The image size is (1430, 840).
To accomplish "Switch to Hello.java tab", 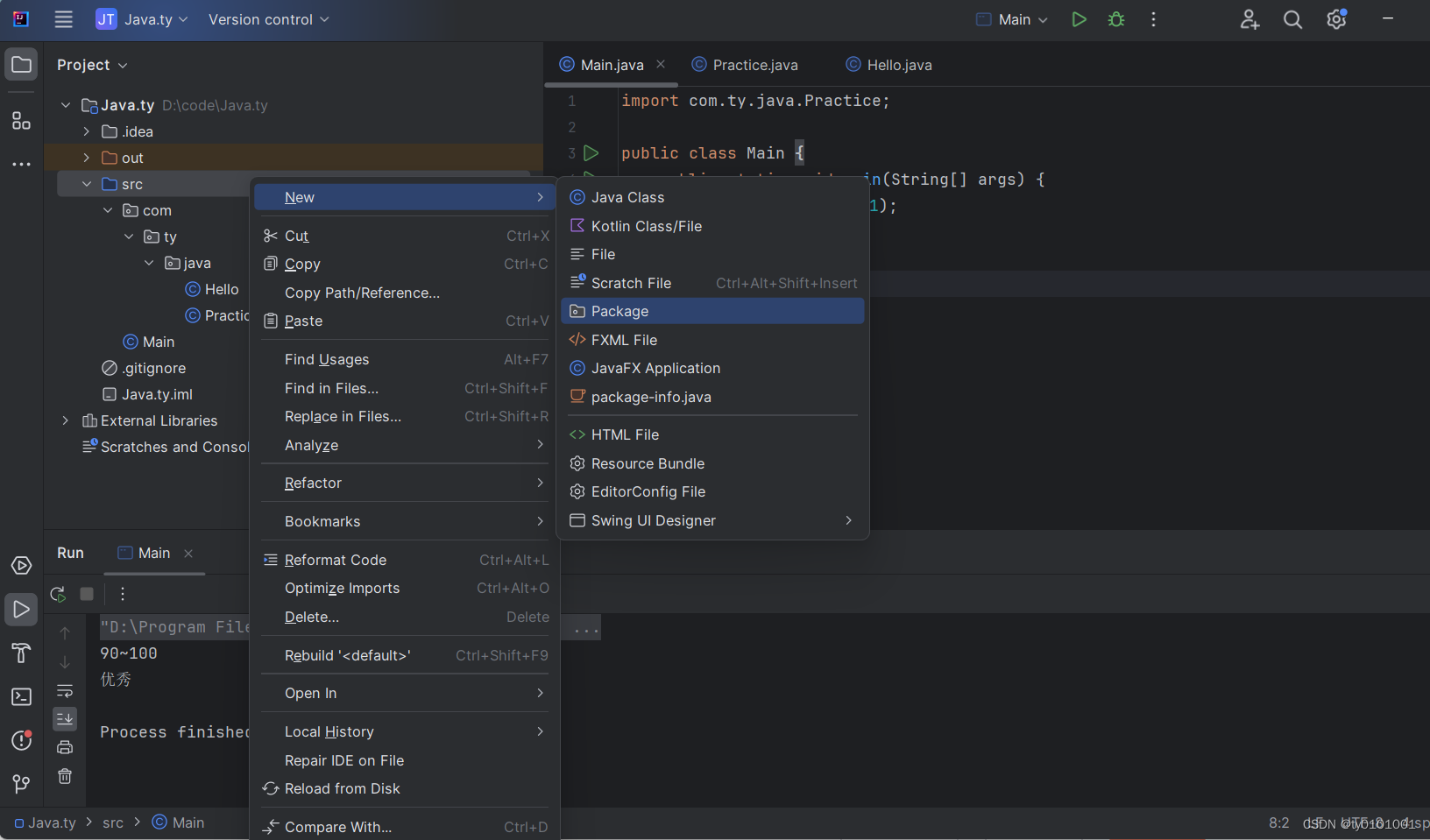I will click(888, 65).
